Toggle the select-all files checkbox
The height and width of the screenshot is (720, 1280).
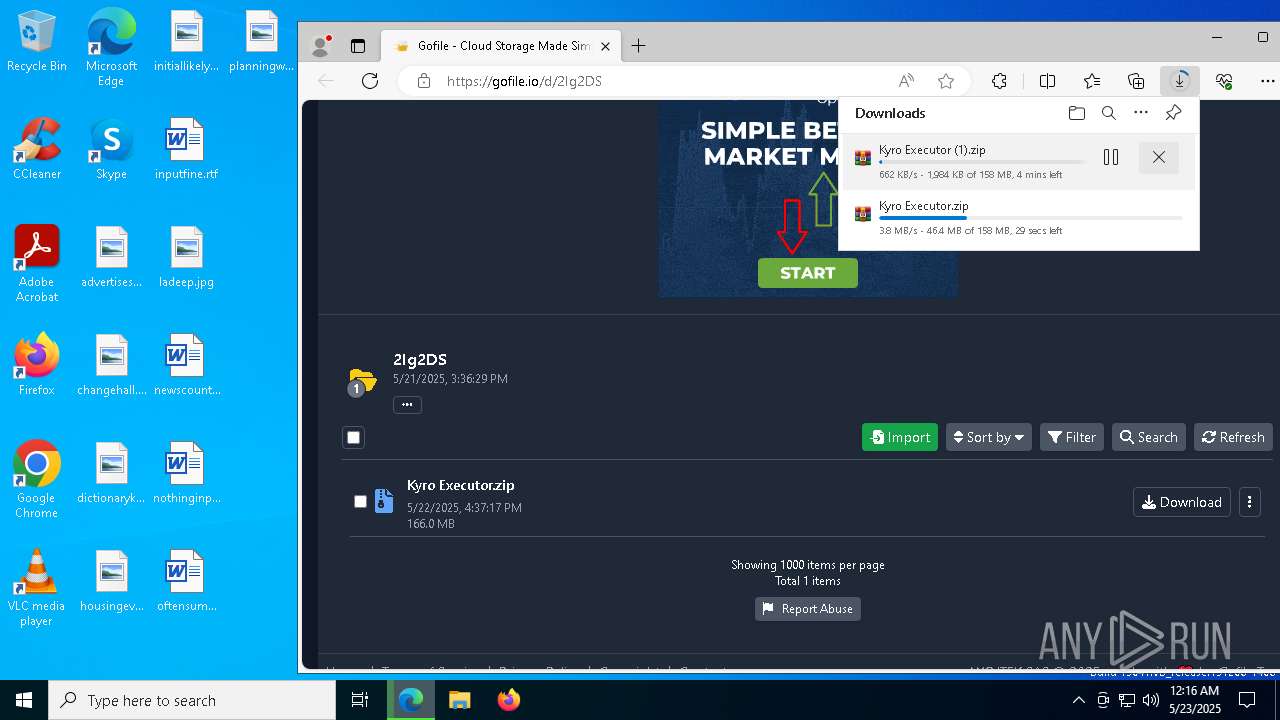click(x=353, y=437)
